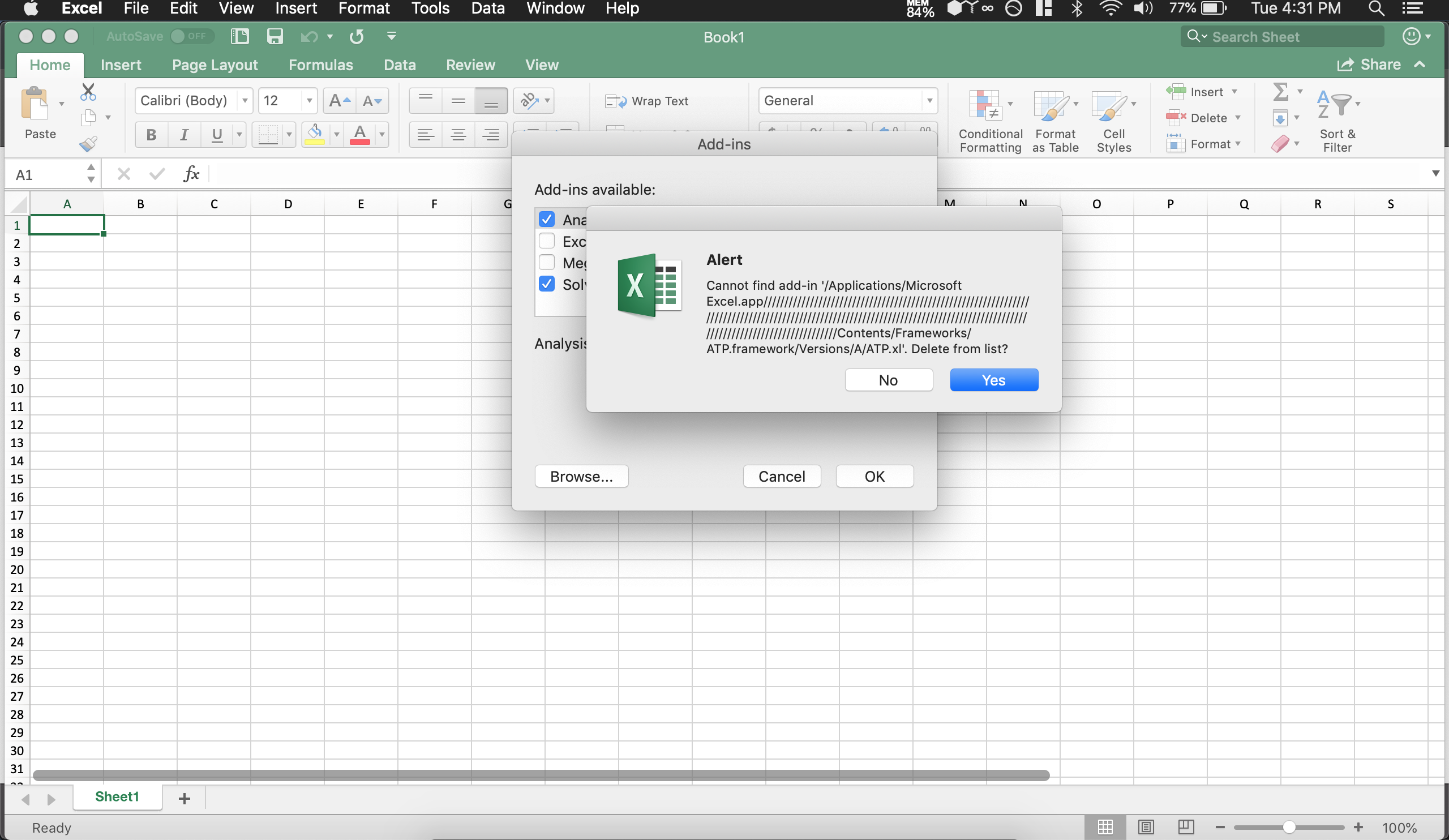
Task: Click the No button in Alert dialog
Action: [x=888, y=379]
